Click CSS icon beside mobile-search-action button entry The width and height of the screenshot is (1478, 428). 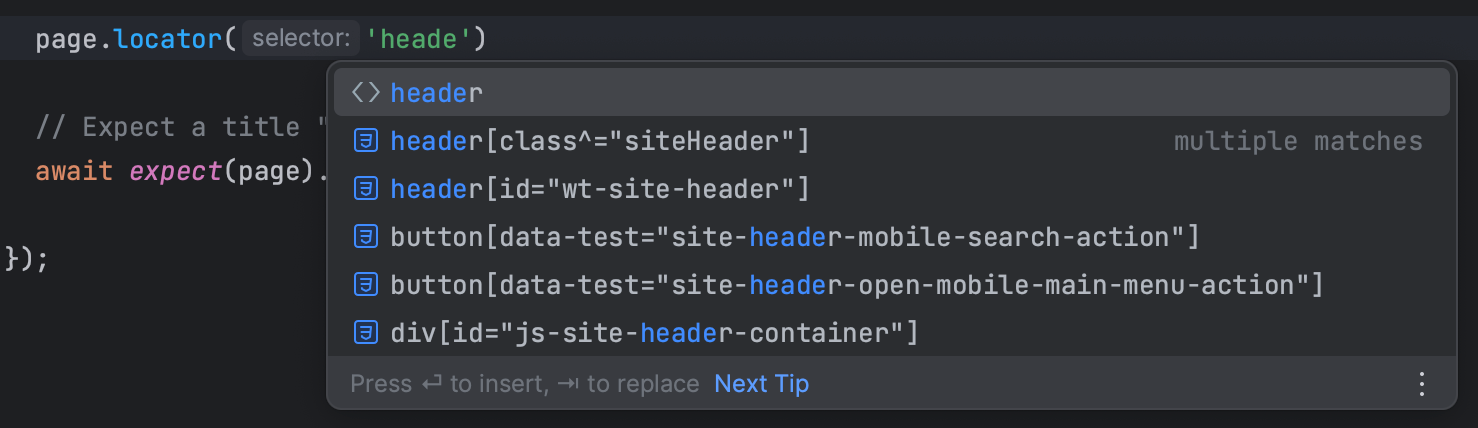click(x=366, y=237)
